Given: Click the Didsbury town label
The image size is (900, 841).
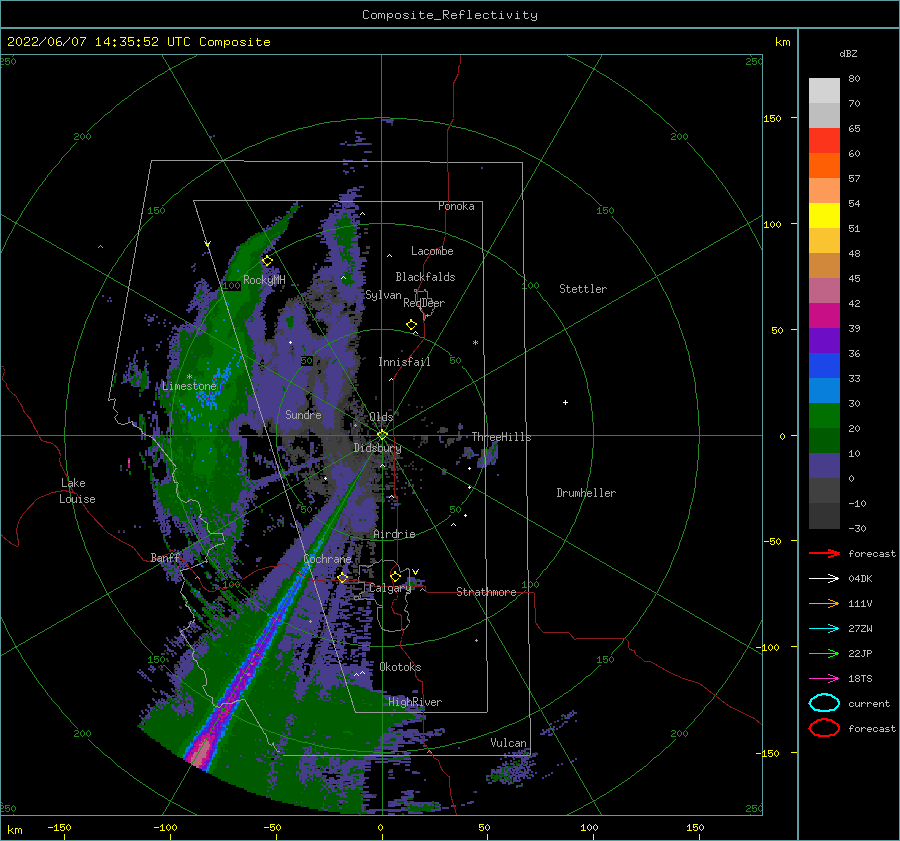Looking at the screenshot, I should click(378, 448).
